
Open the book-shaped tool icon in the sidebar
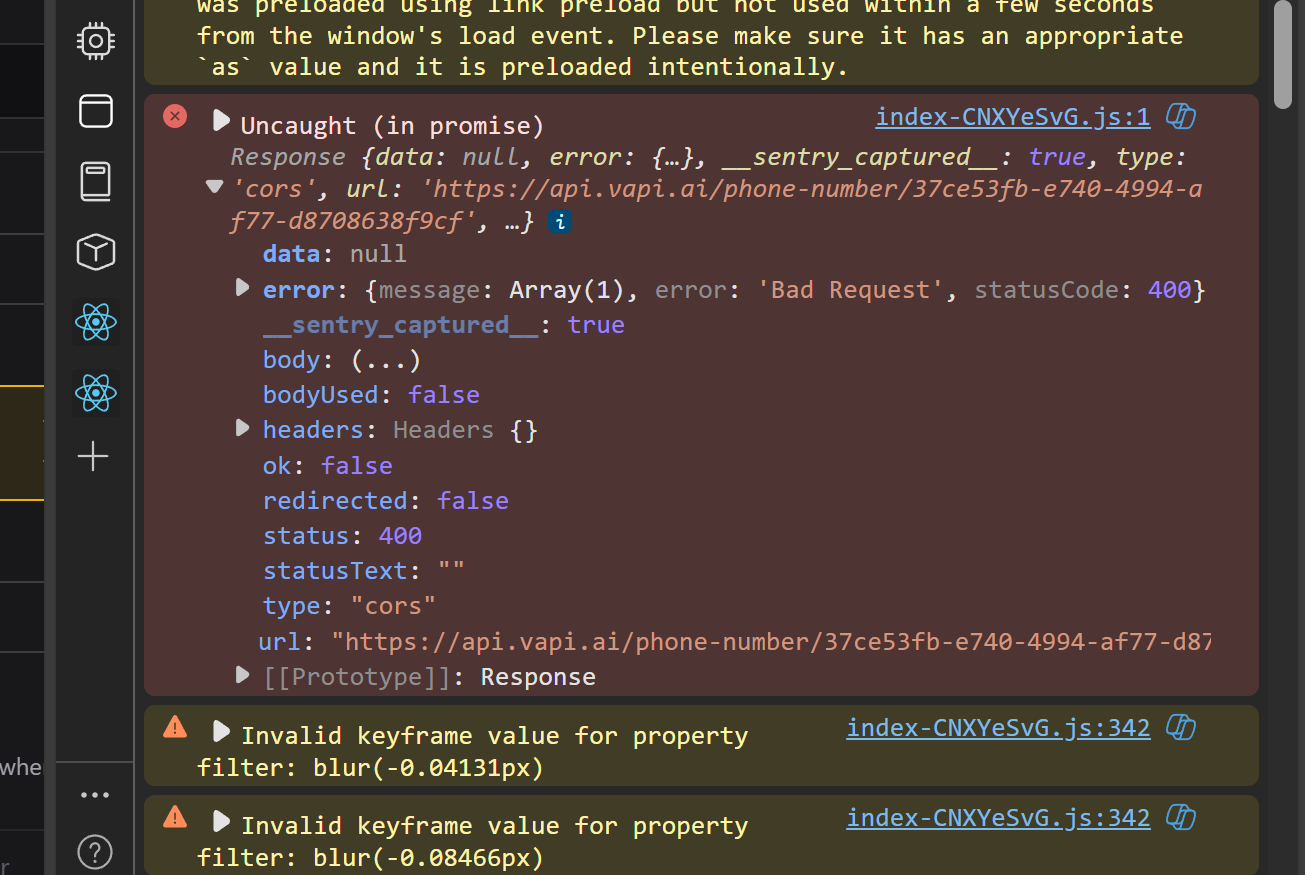tap(95, 182)
